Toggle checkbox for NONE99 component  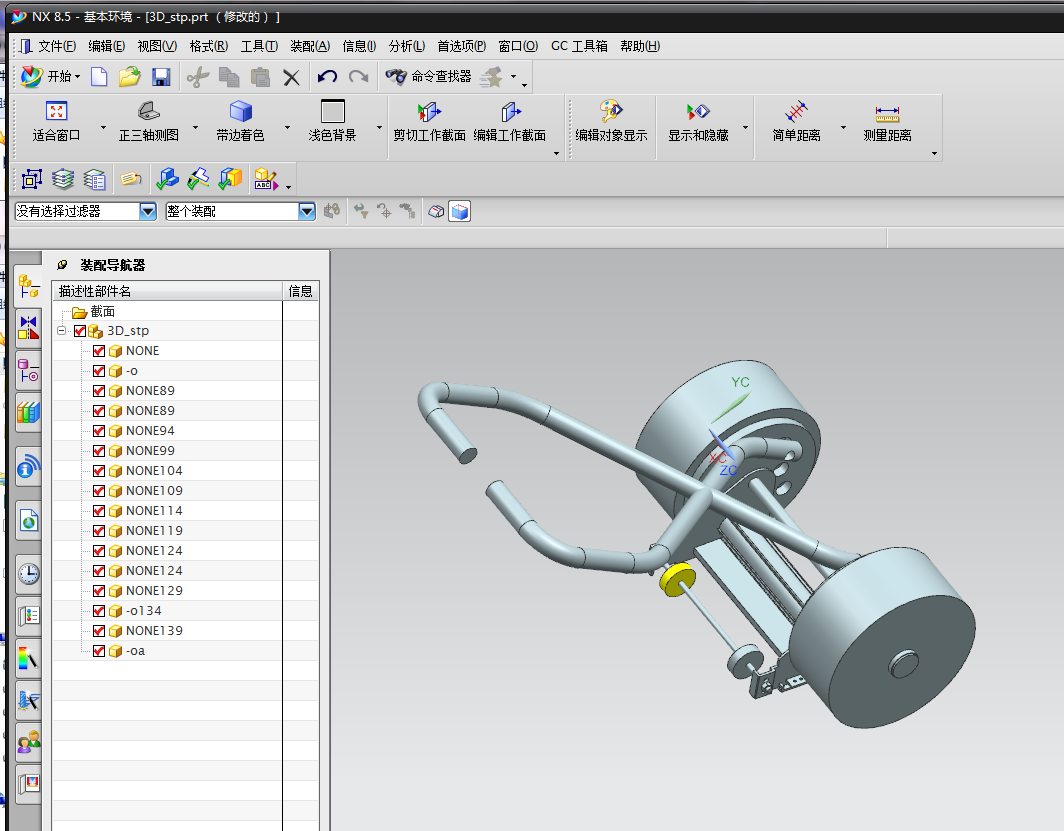pos(99,451)
